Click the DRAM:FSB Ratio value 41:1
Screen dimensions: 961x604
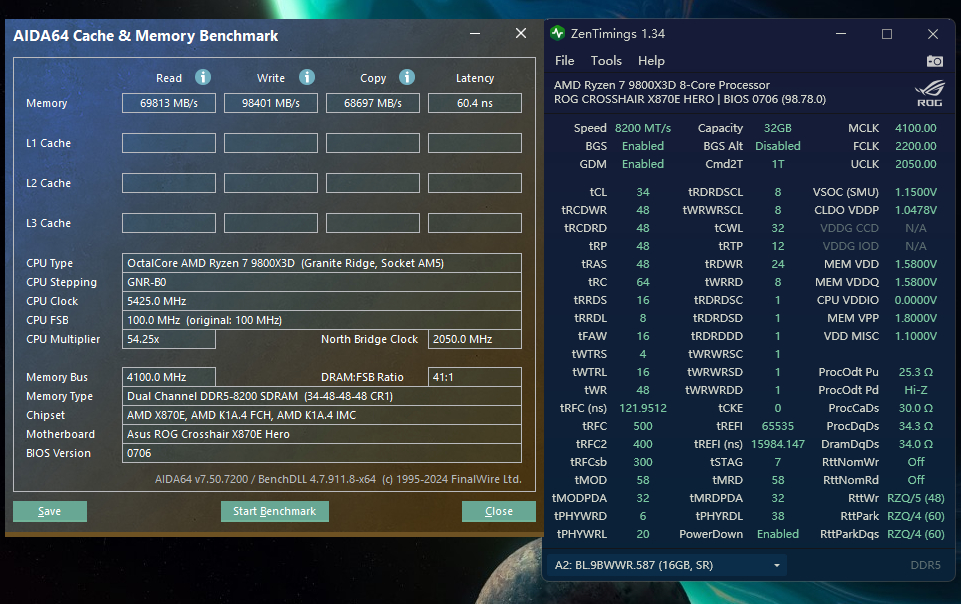(x=475, y=377)
